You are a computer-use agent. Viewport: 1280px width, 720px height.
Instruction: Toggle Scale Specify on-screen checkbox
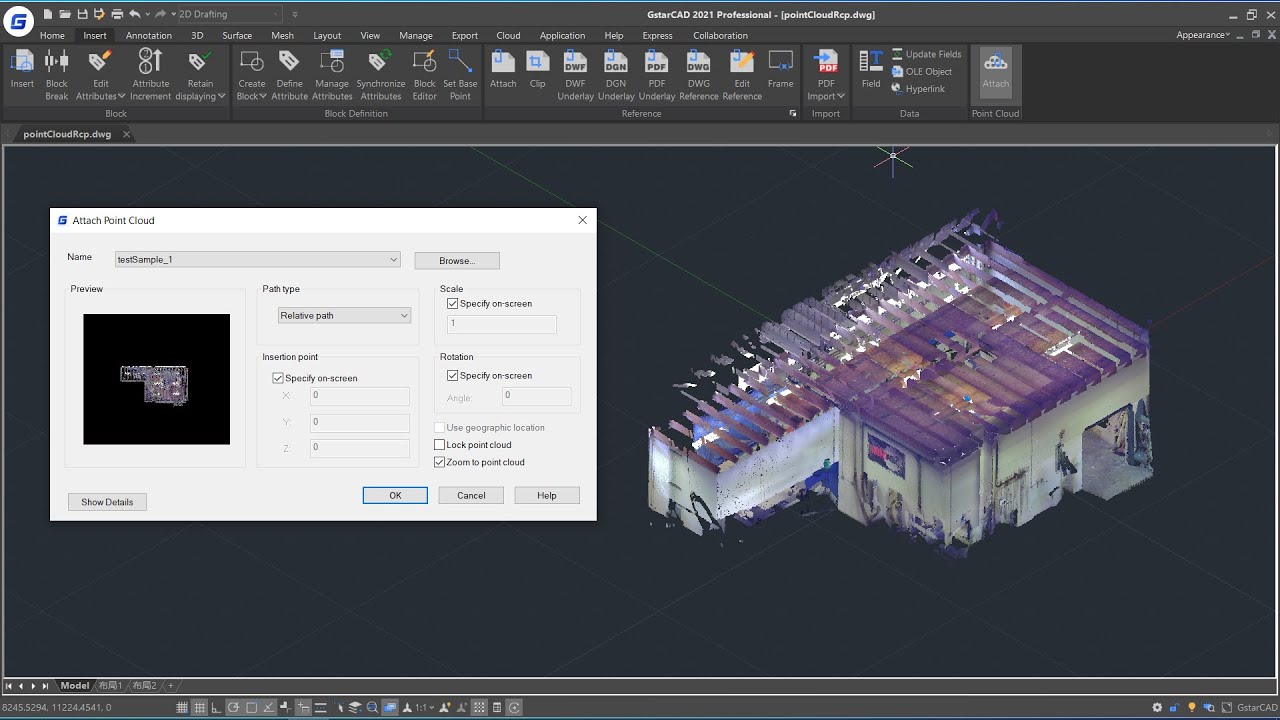tap(452, 304)
